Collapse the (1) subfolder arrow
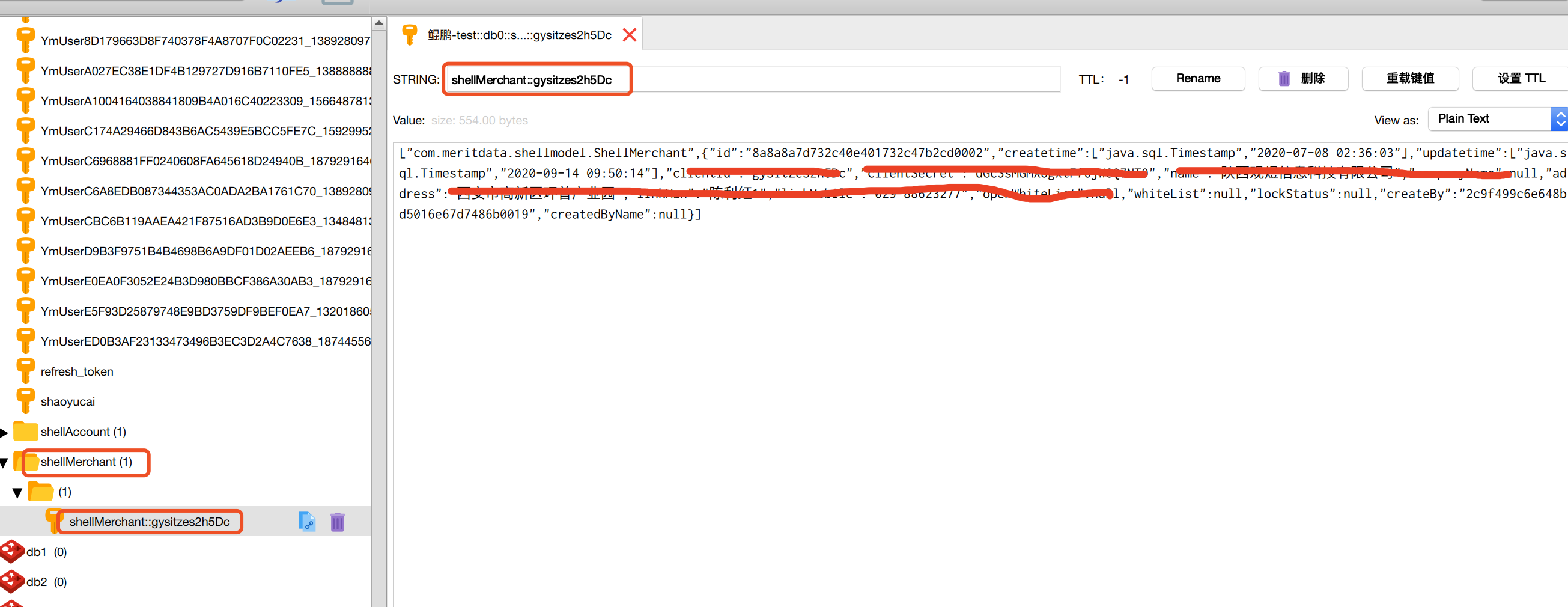The width and height of the screenshot is (1568, 607). tap(17, 493)
